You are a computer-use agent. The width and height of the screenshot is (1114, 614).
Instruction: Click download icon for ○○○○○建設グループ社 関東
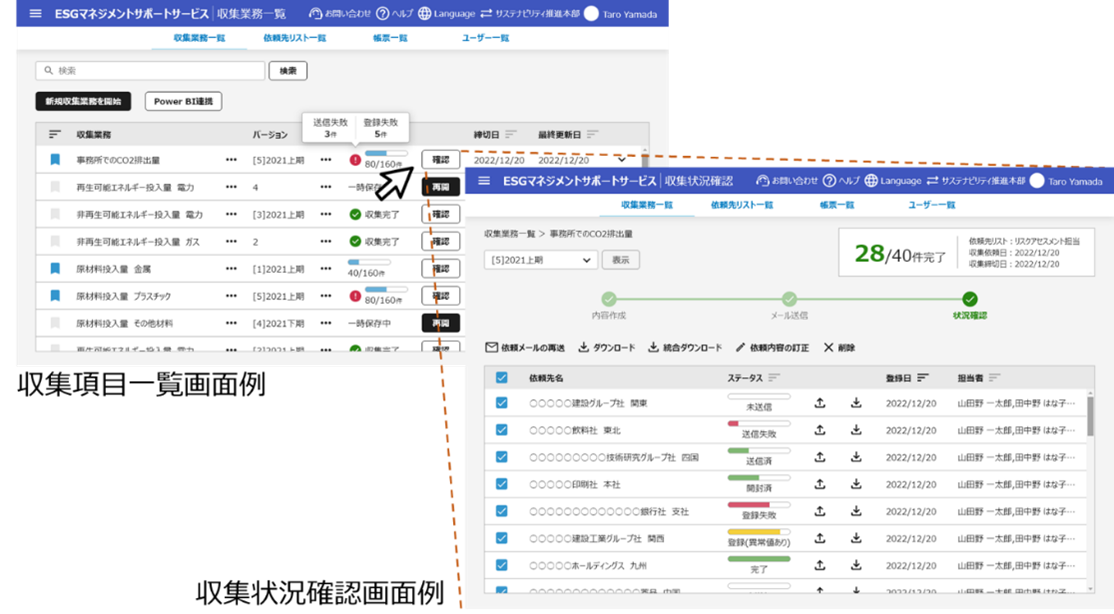coord(856,403)
